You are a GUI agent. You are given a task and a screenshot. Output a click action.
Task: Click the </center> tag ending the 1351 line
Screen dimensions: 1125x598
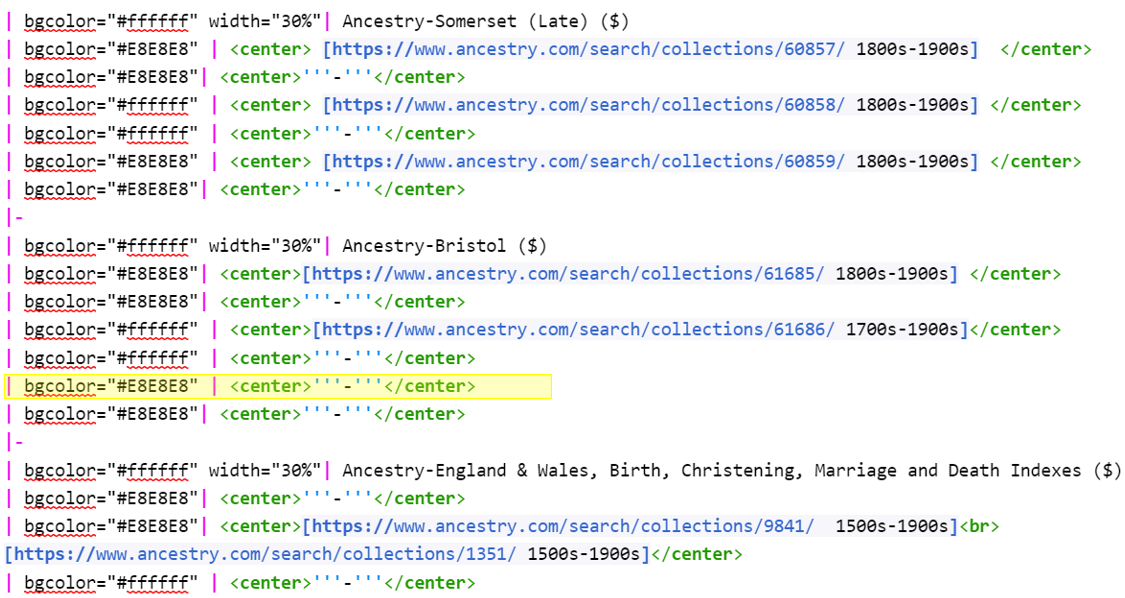[x=696, y=555]
